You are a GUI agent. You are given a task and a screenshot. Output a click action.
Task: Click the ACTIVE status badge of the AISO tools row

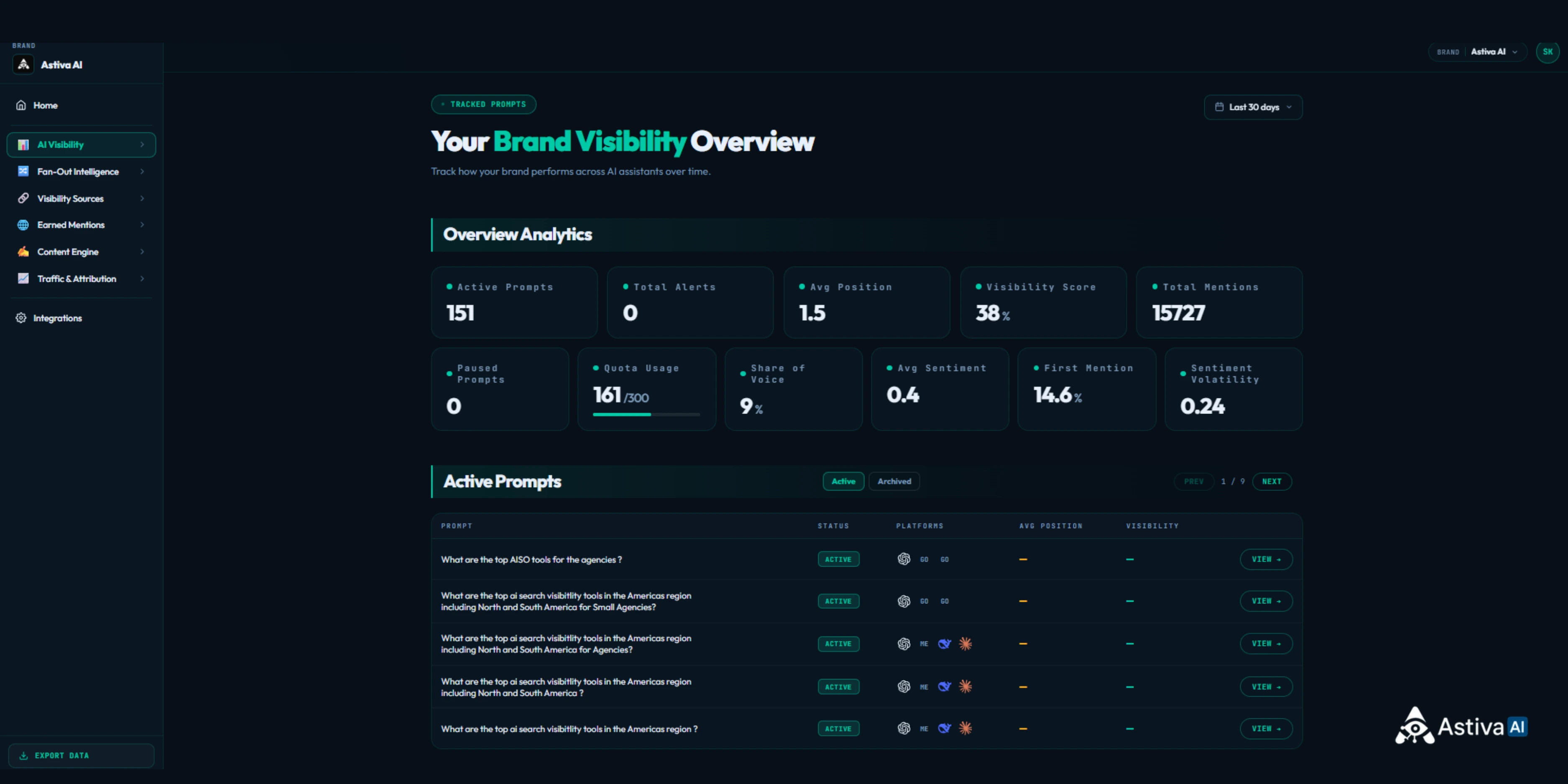click(838, 559)
